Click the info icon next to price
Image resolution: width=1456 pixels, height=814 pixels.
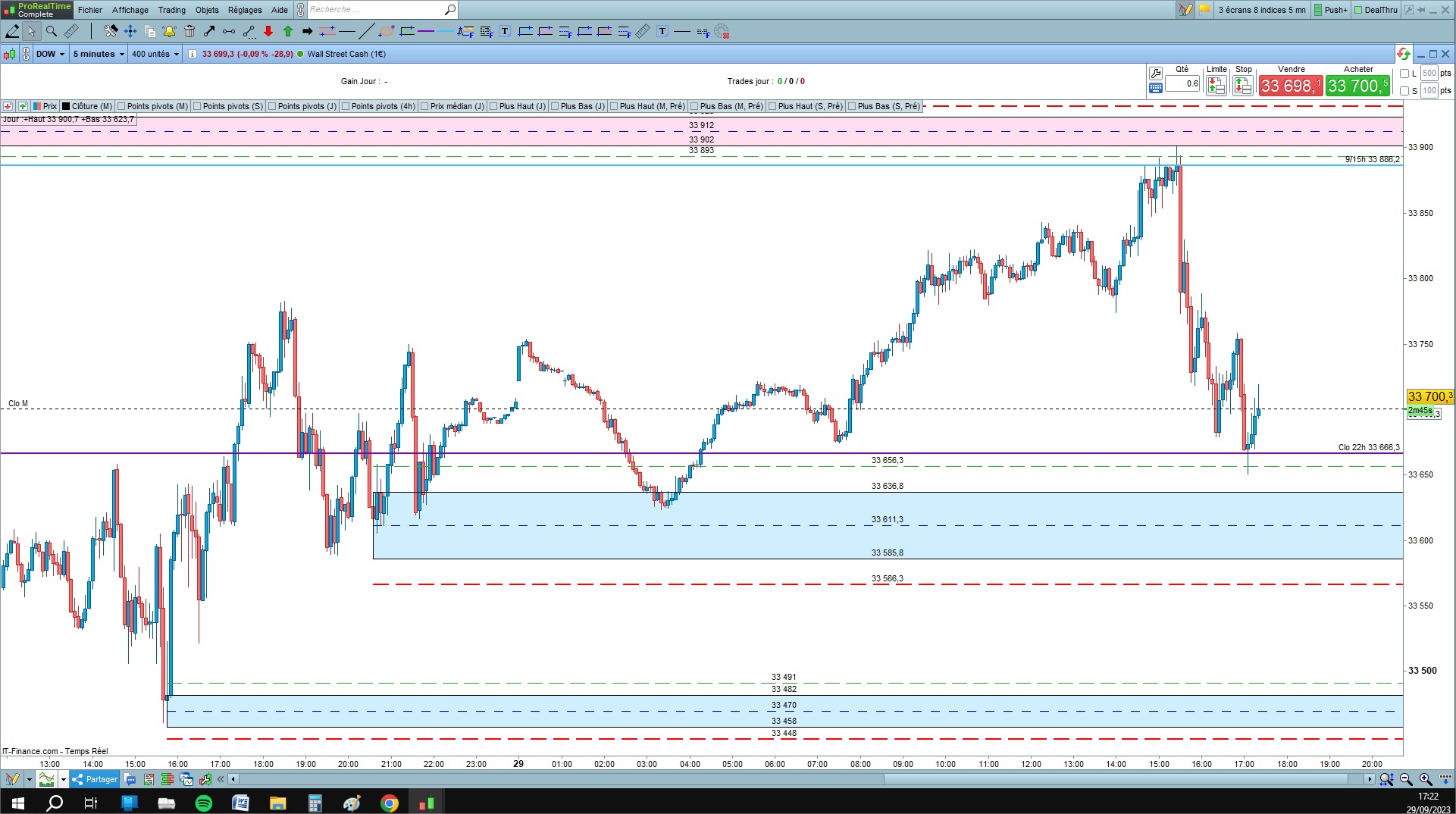(x=193, y=54)
